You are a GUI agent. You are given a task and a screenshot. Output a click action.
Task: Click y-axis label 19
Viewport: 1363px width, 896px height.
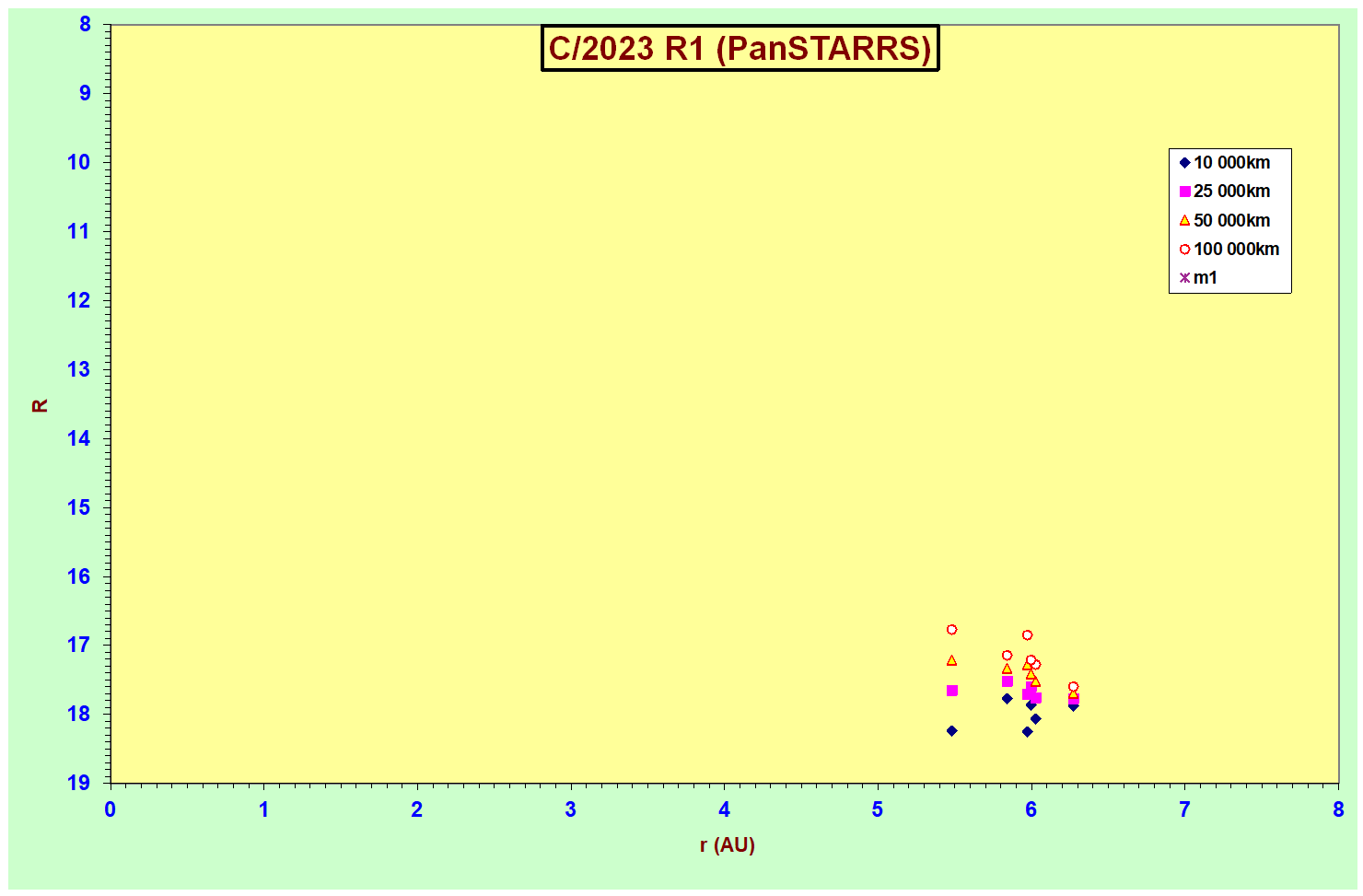(x=79, y=783)
